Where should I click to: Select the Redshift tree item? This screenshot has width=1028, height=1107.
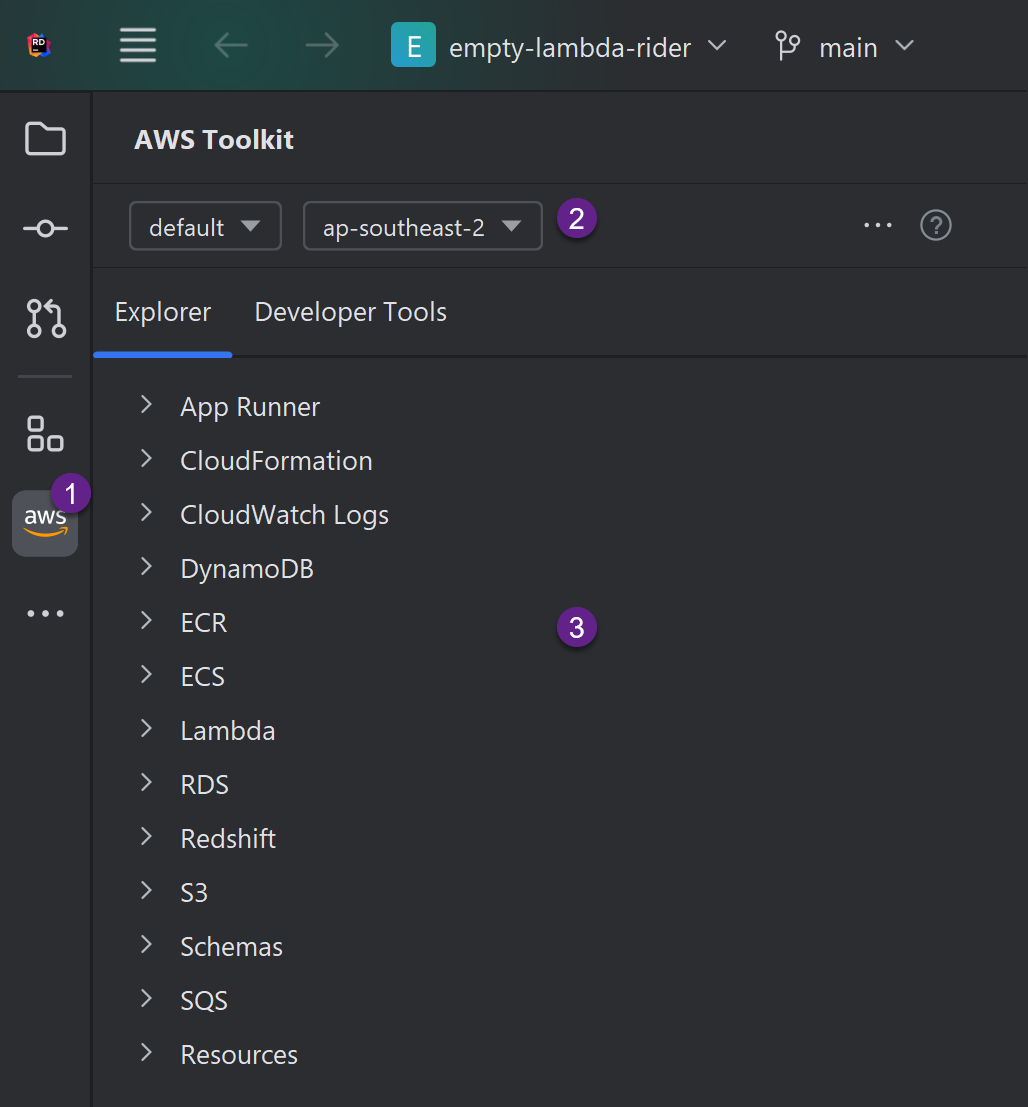[228, 839]
